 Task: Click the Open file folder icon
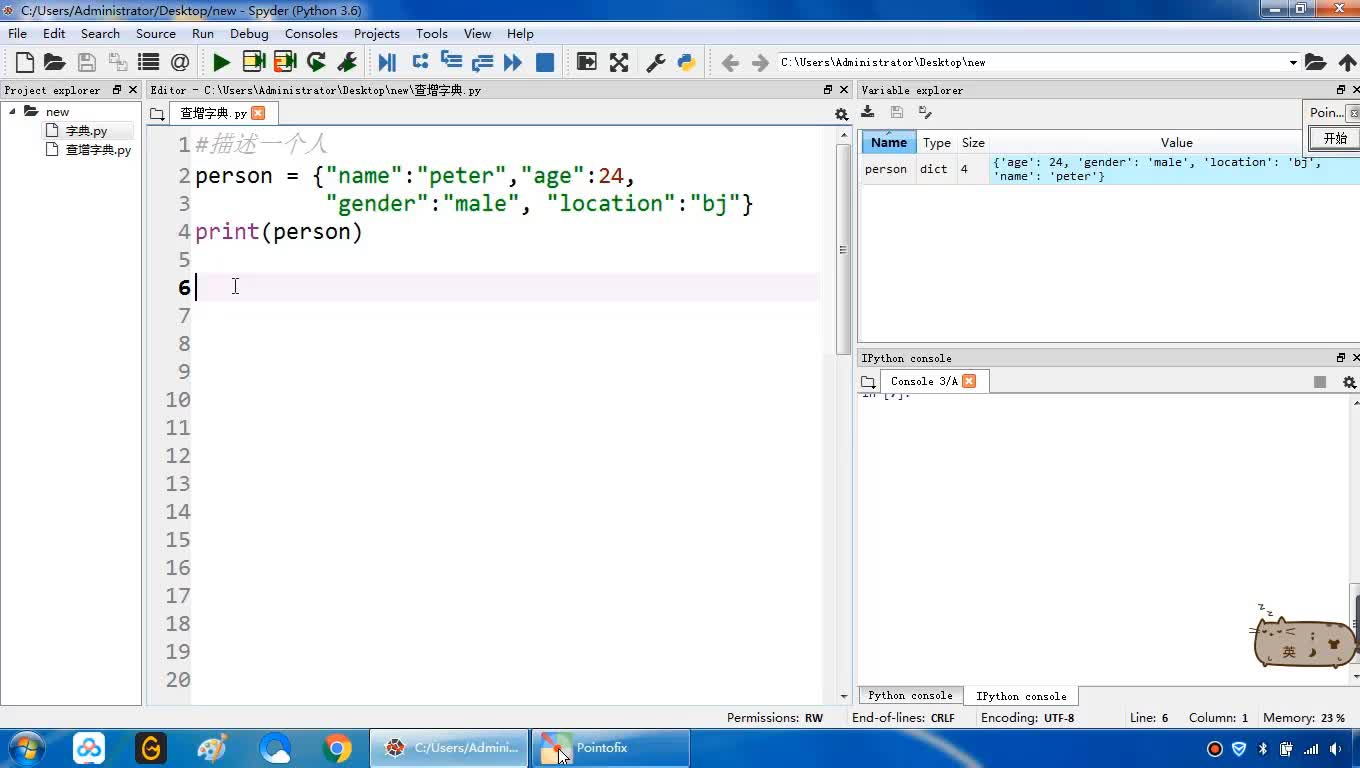55,62
